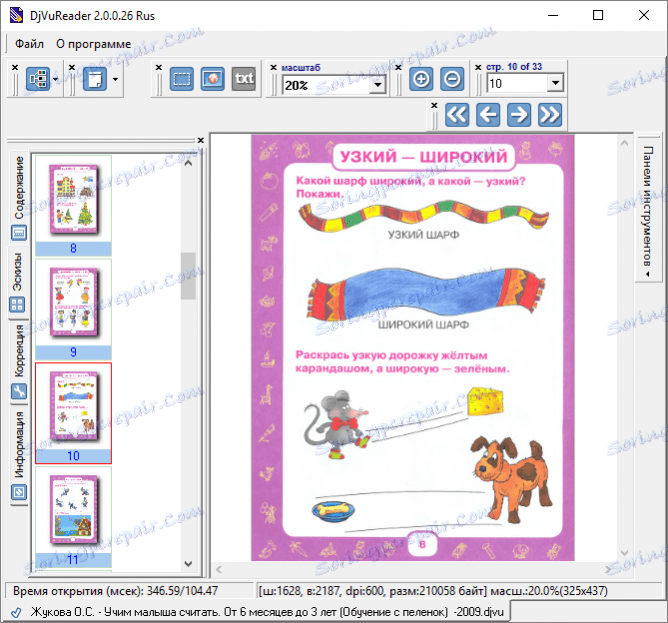Click the Коррекция wrench icon
The width and height of the screenshot is (668, 623).
(19, 391)
